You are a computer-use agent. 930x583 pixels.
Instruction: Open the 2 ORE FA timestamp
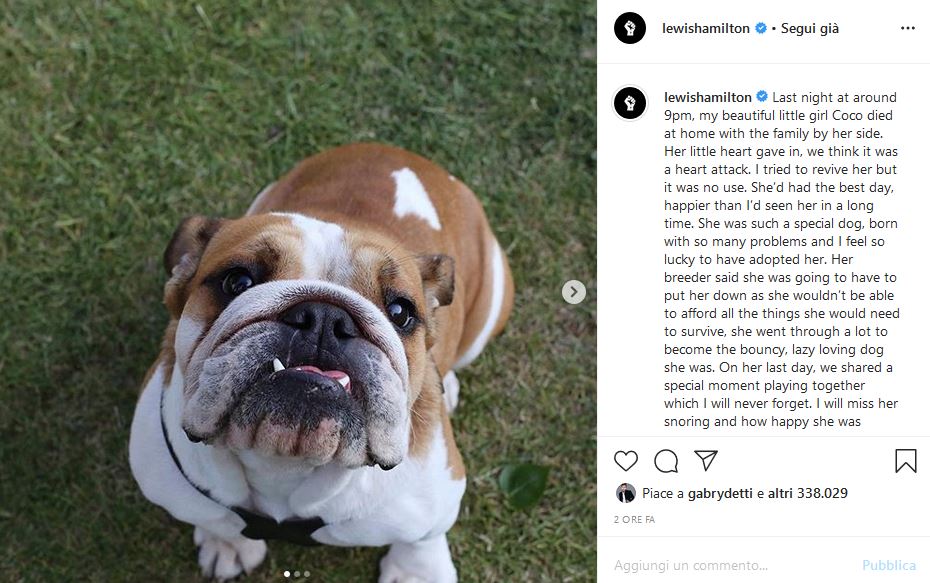pyautogui.click(x=634, y=520)
